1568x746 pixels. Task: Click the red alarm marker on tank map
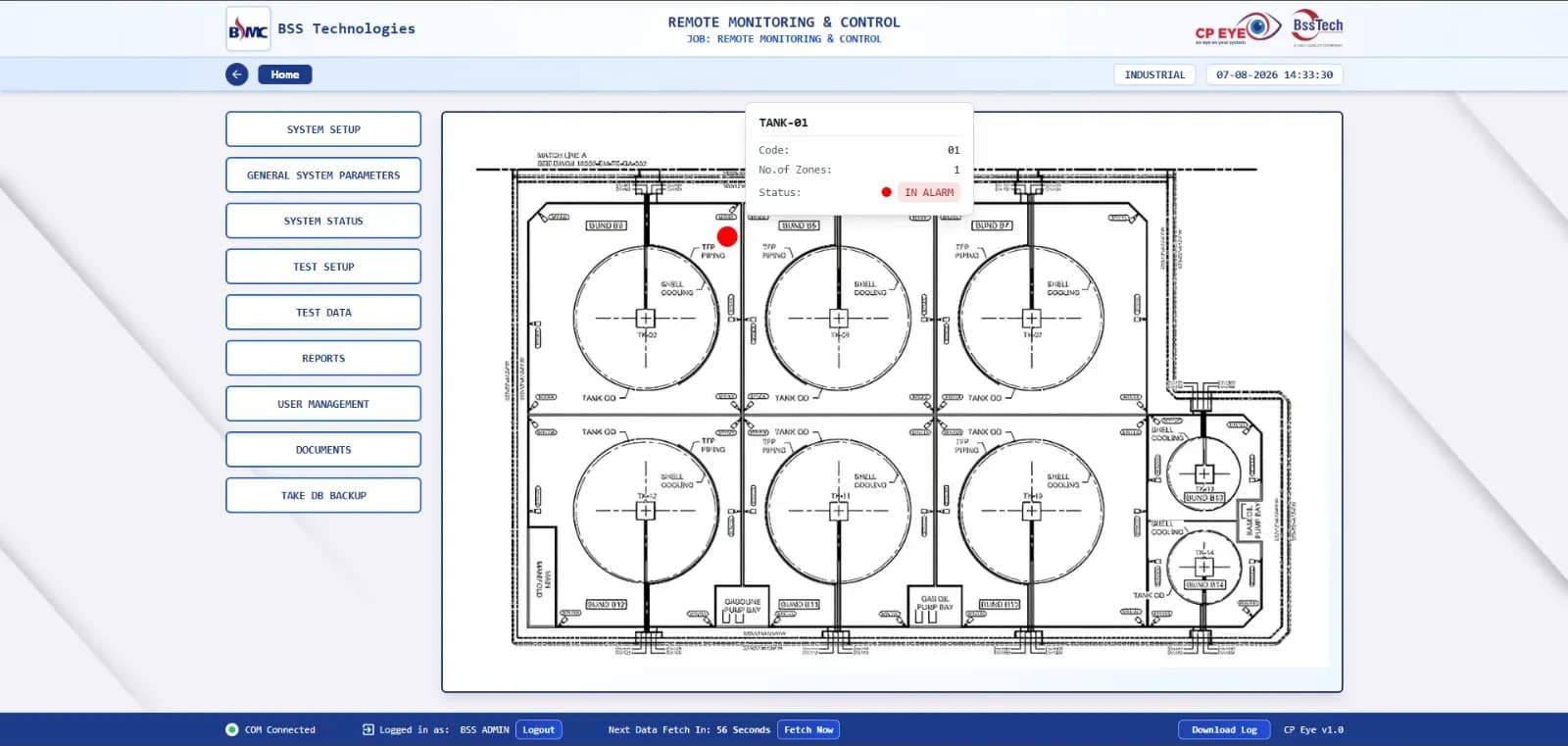tap(727, 236)
